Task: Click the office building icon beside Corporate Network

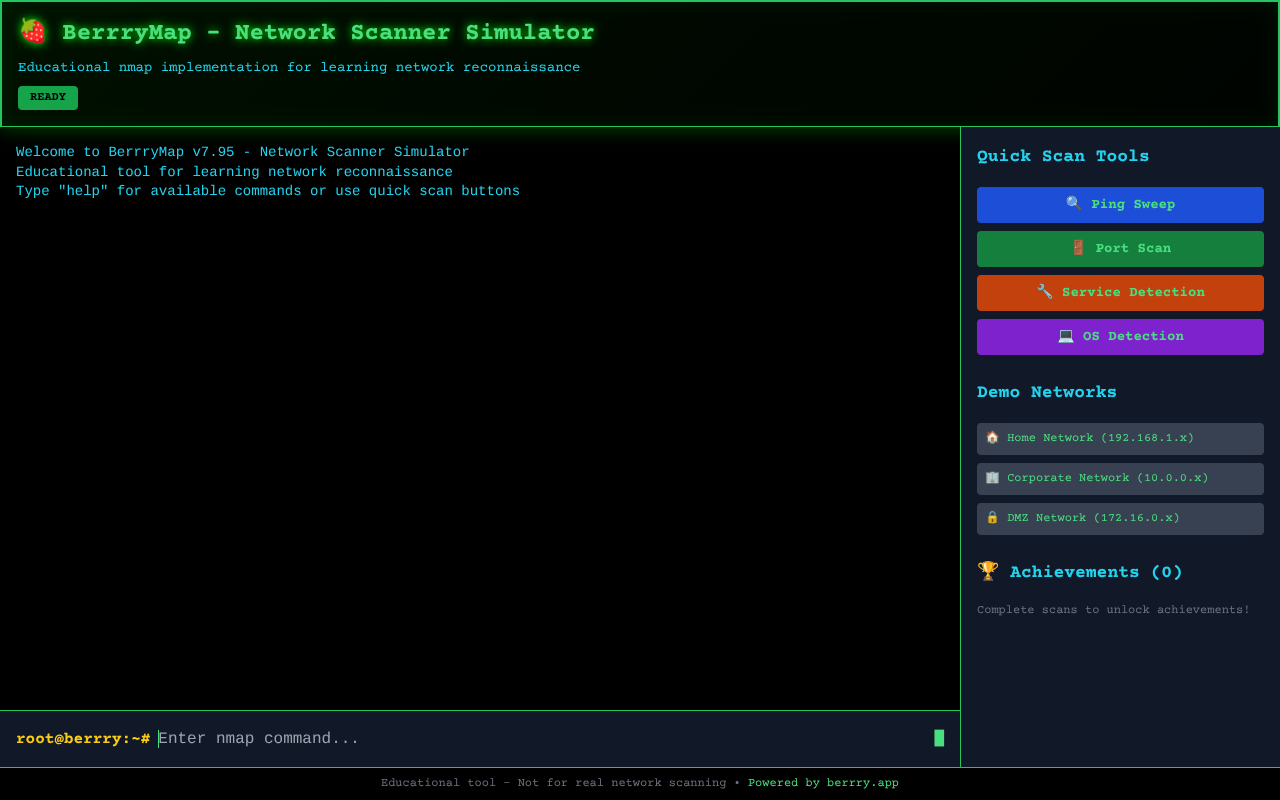Action: (992, 477)
